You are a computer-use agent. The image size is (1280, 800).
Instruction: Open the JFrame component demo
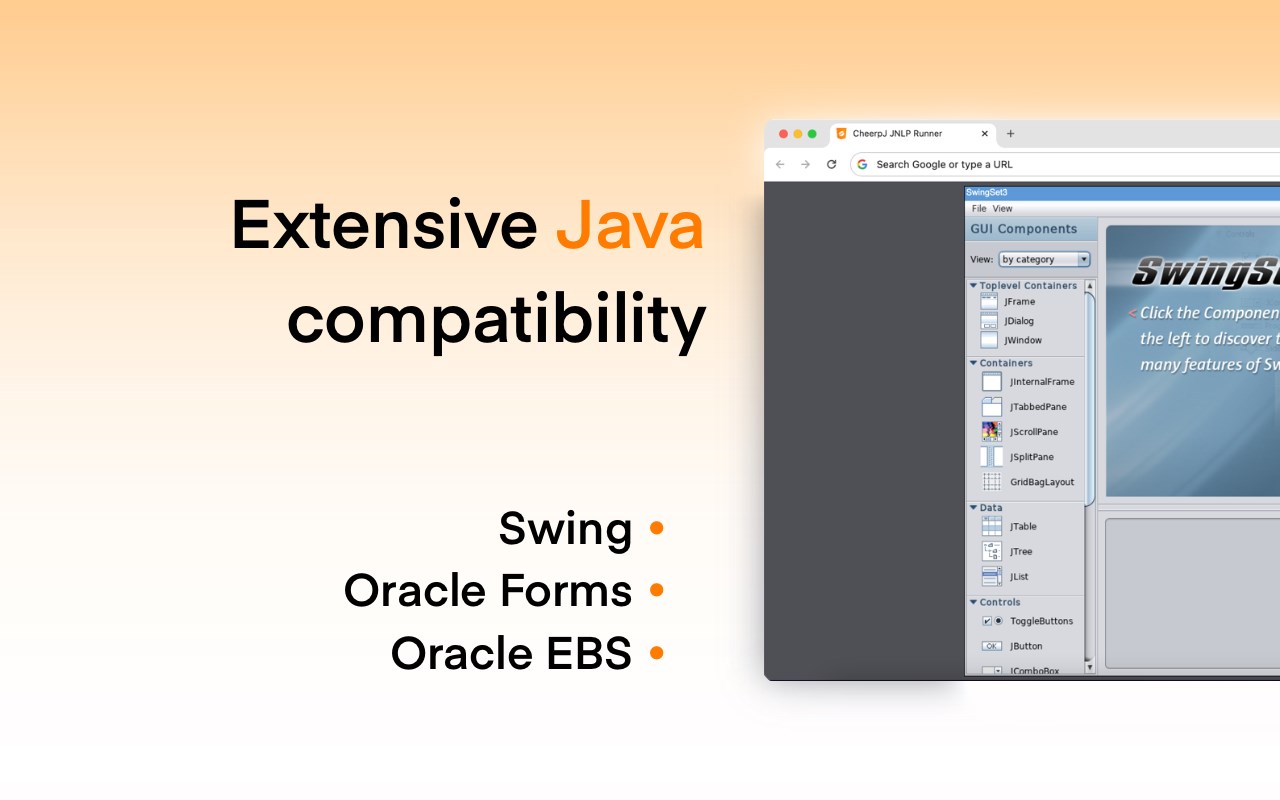(x=1009, y=301)
